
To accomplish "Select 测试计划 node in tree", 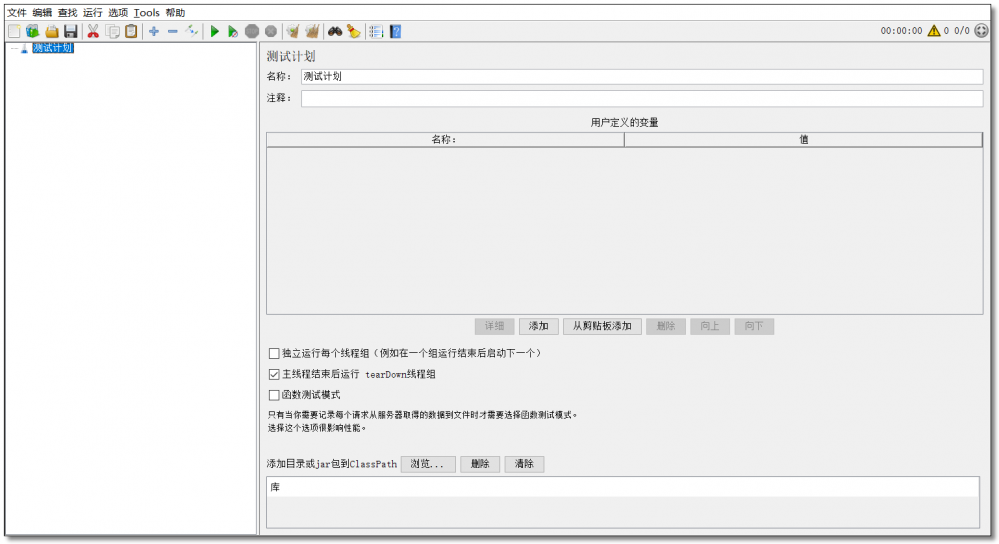I will pyautogui.click(x=53, y=48).
